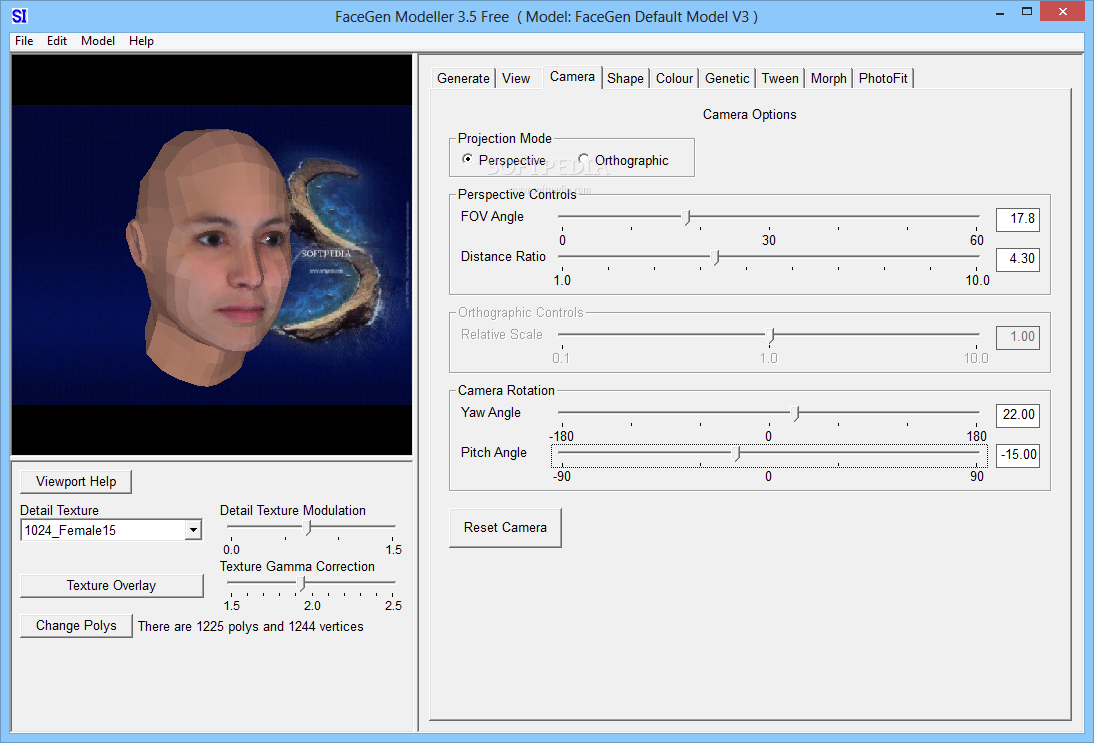Switch to the Morph tab

[x=829, y=78]
